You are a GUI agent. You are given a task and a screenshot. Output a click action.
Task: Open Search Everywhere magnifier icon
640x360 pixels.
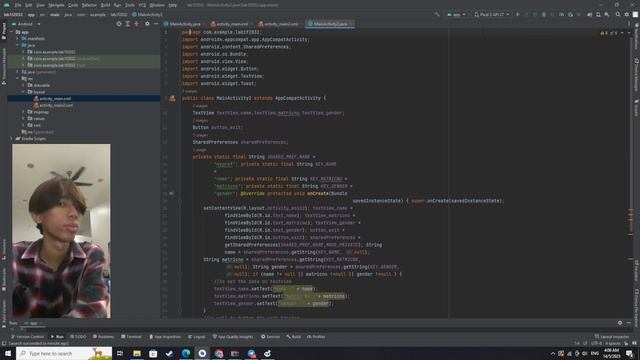(618, 15)
